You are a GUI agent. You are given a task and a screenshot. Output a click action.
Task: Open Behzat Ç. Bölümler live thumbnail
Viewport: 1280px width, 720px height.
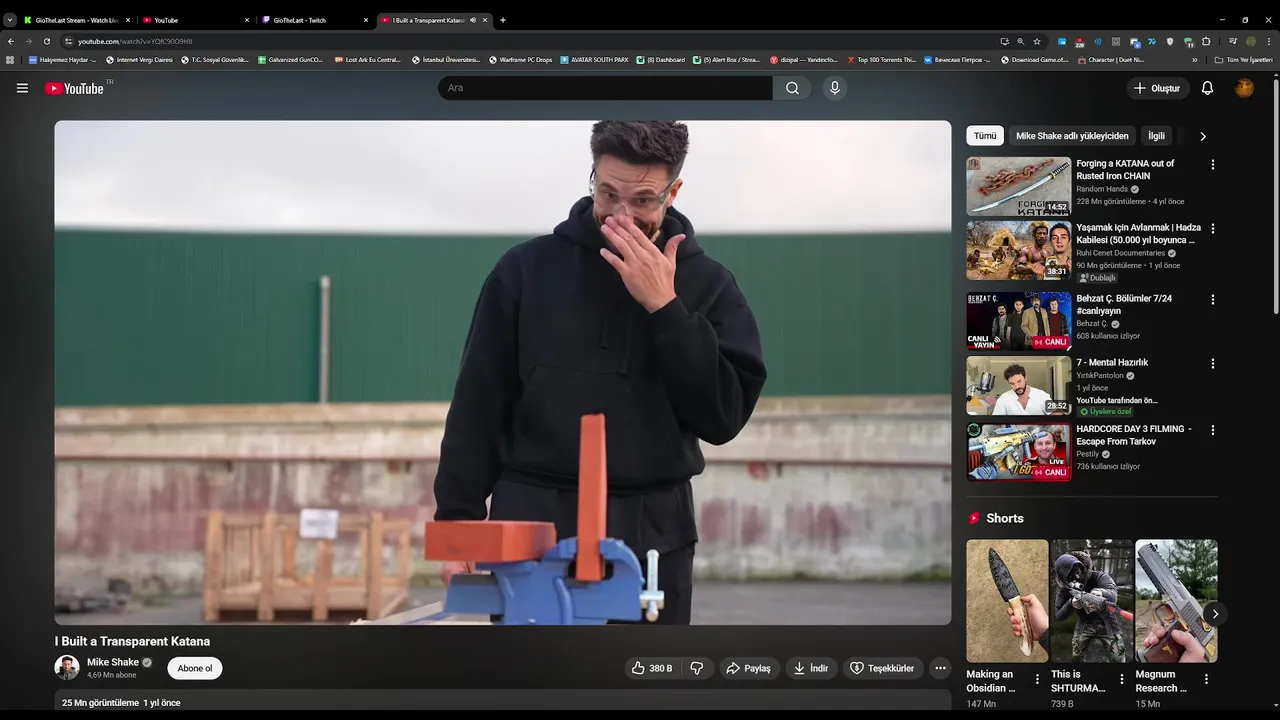coord(1019,321)
